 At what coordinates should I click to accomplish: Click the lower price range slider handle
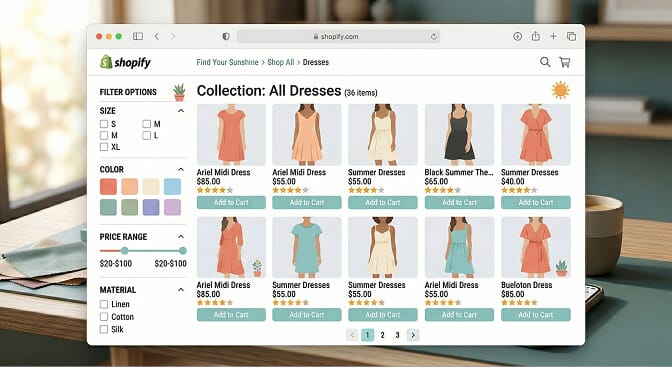point(124,250)
